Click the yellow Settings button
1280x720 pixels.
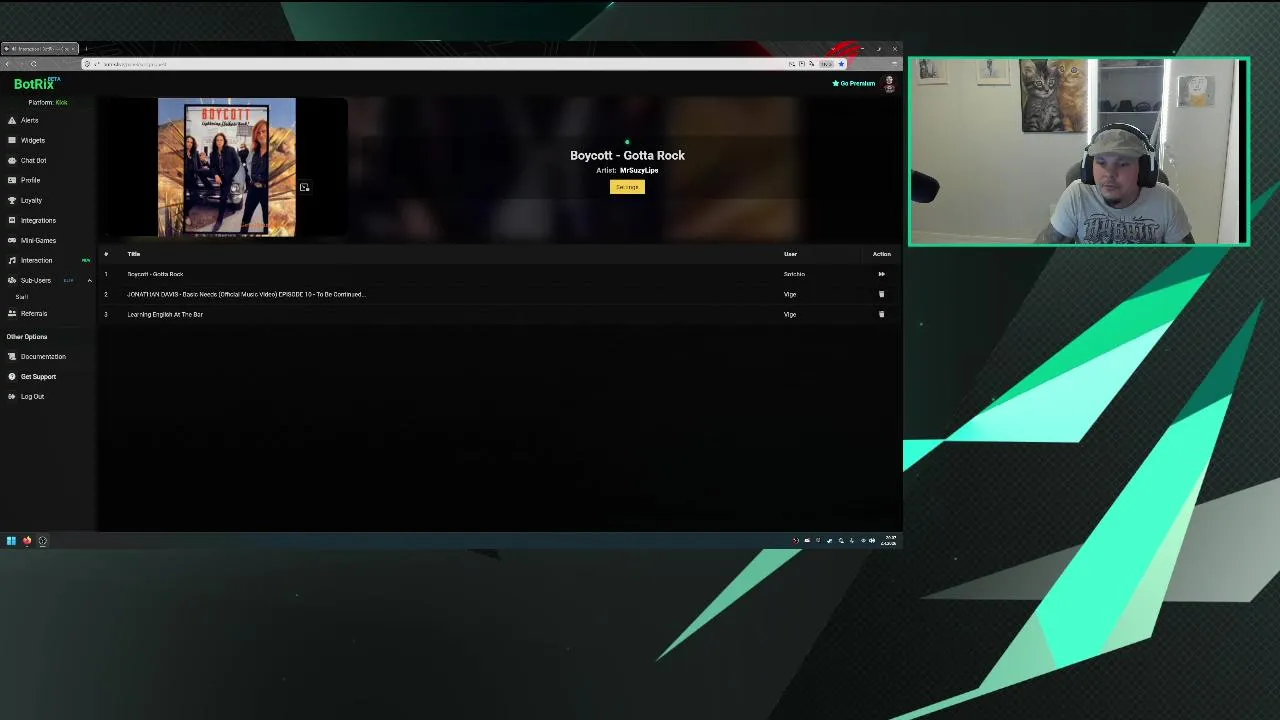click(x=627, y=187)
